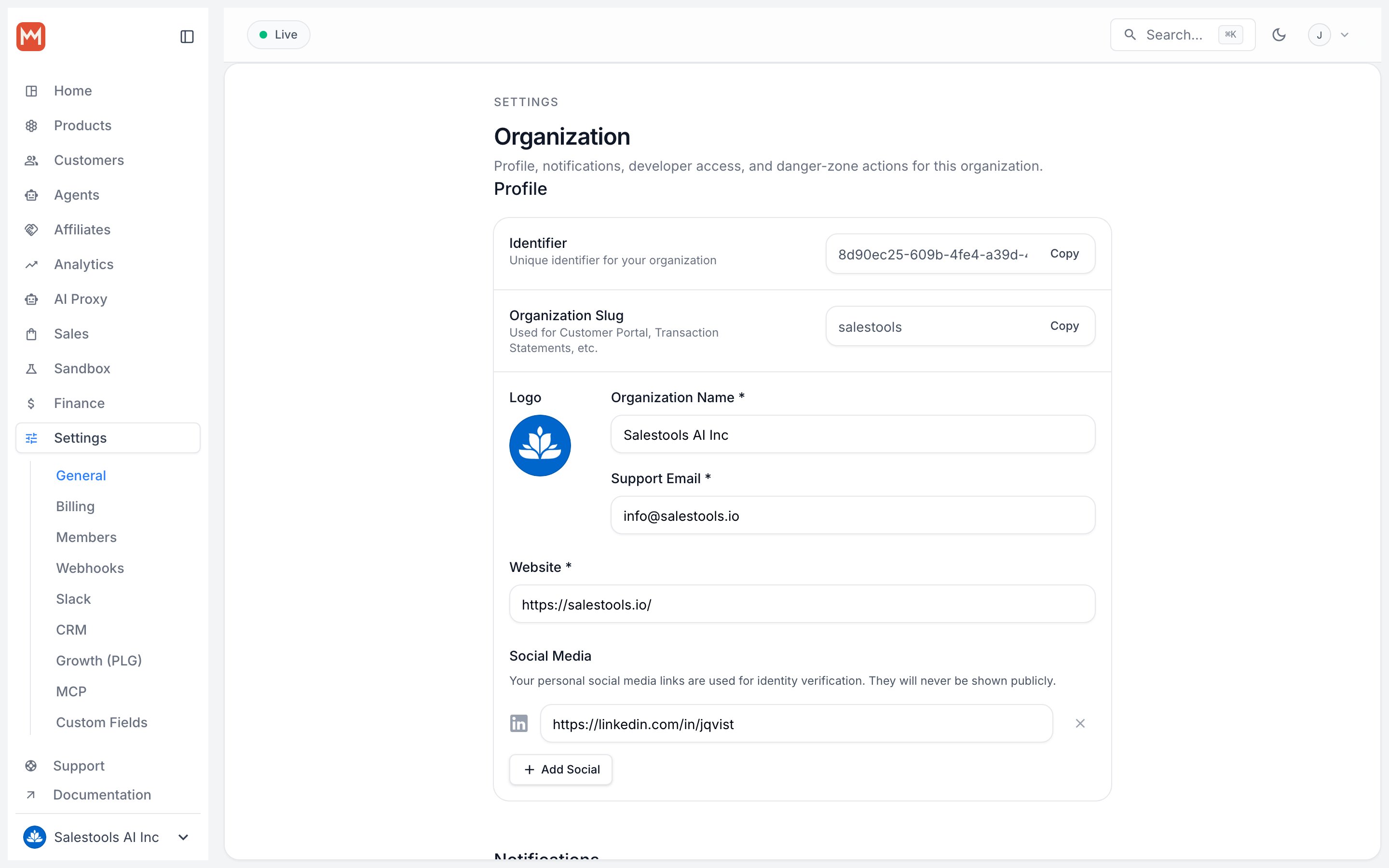The height and width of the screenshot is (868, 1389).
Task: Open Webhooks settings
Action: [90, 569]
